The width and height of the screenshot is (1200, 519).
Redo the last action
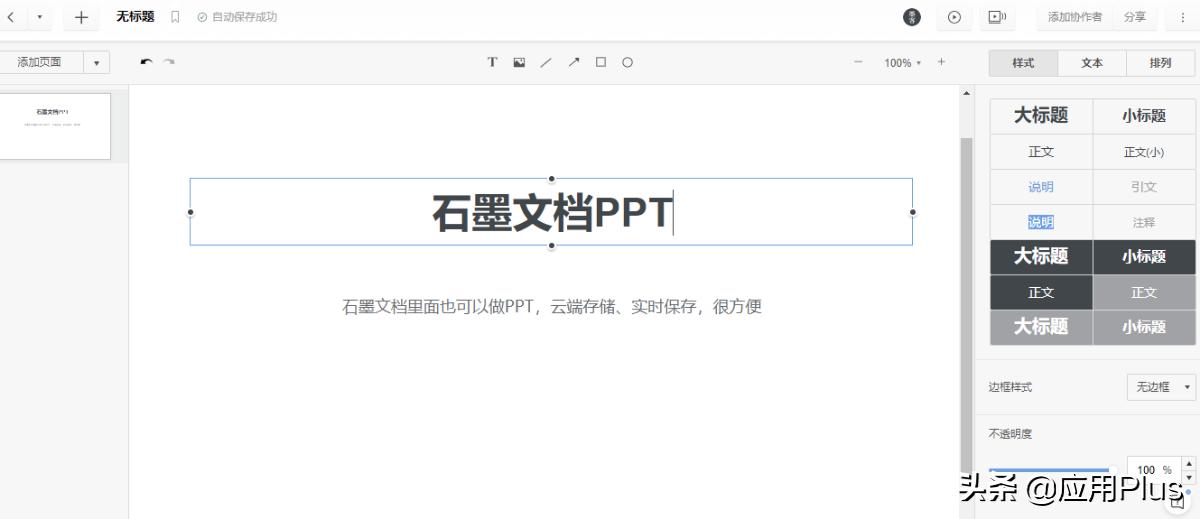pos(169,62)
